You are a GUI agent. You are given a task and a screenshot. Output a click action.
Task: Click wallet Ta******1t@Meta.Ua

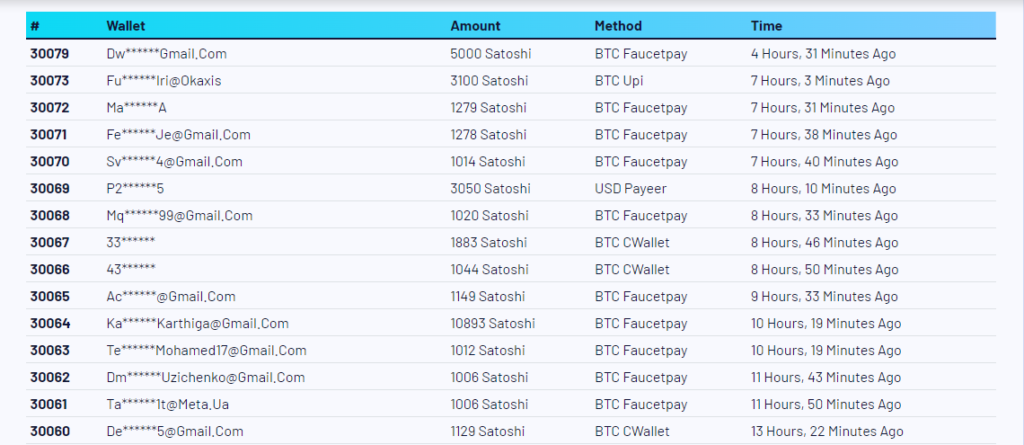click(x=167, y=404)
